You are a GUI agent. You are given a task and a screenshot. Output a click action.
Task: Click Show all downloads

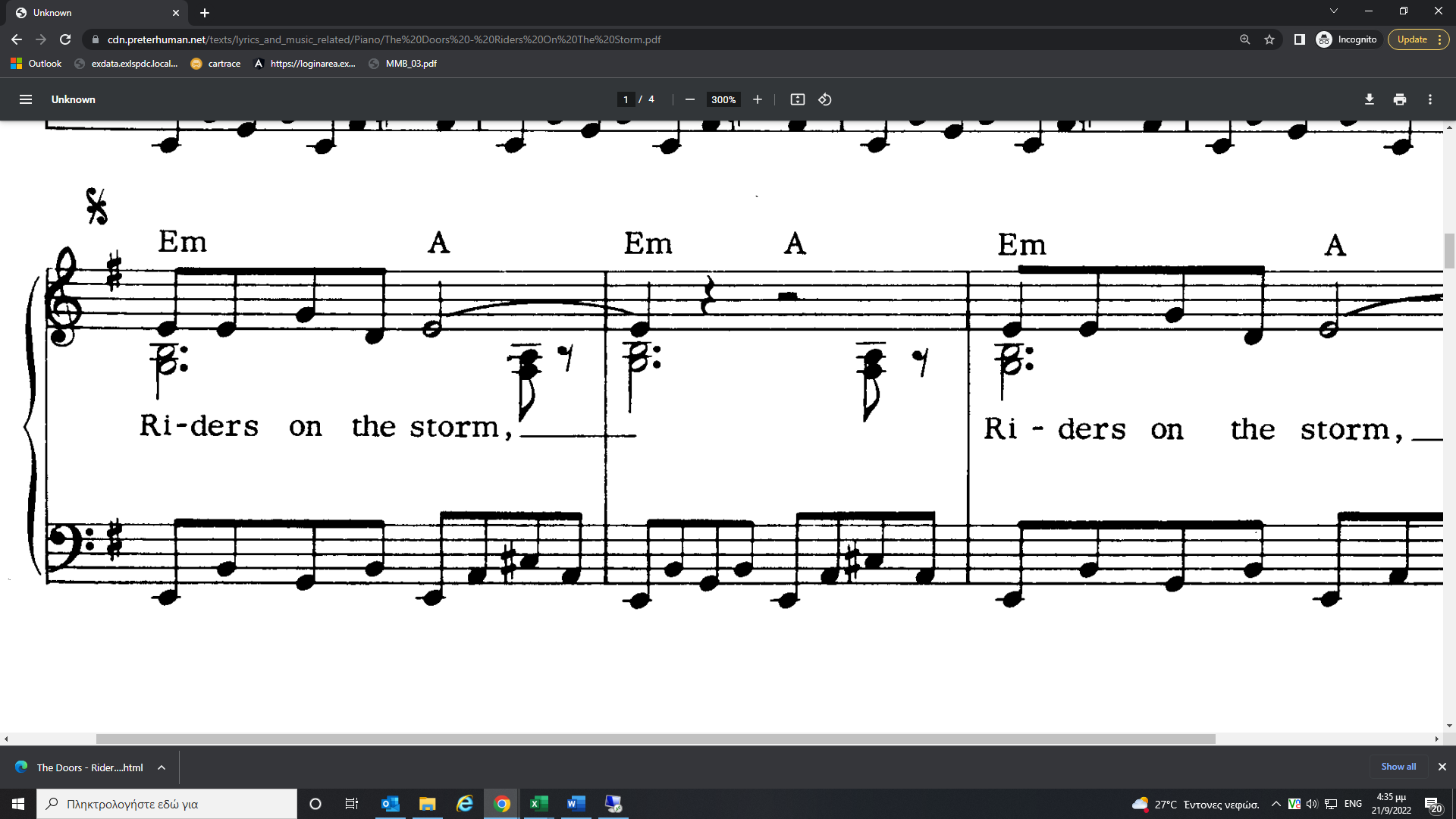(x=1398, y=767)
